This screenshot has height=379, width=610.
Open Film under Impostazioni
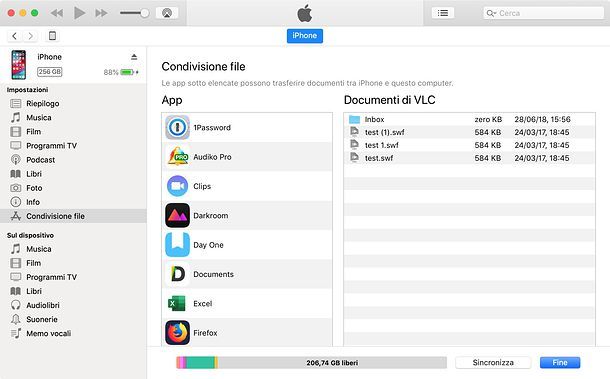[x=73, y=132]
